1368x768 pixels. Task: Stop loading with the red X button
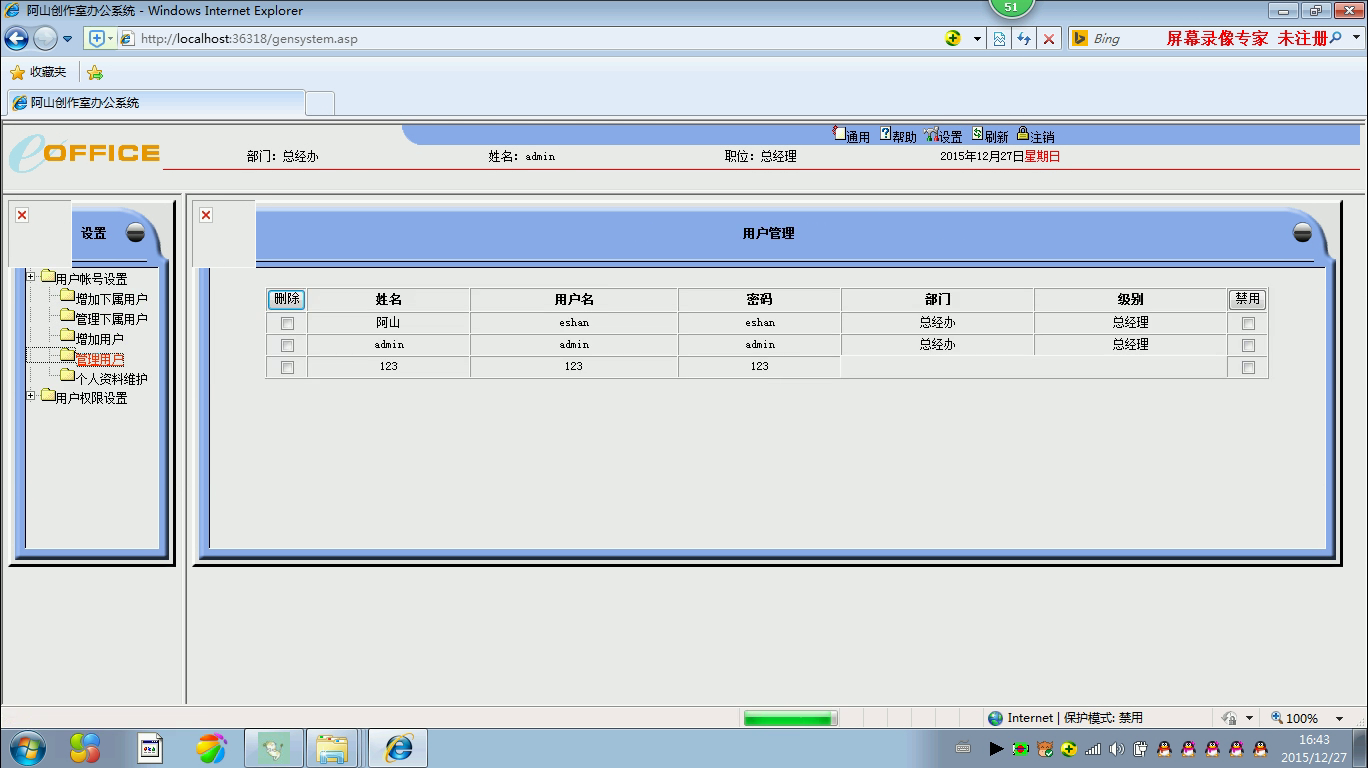point(1048,39)
